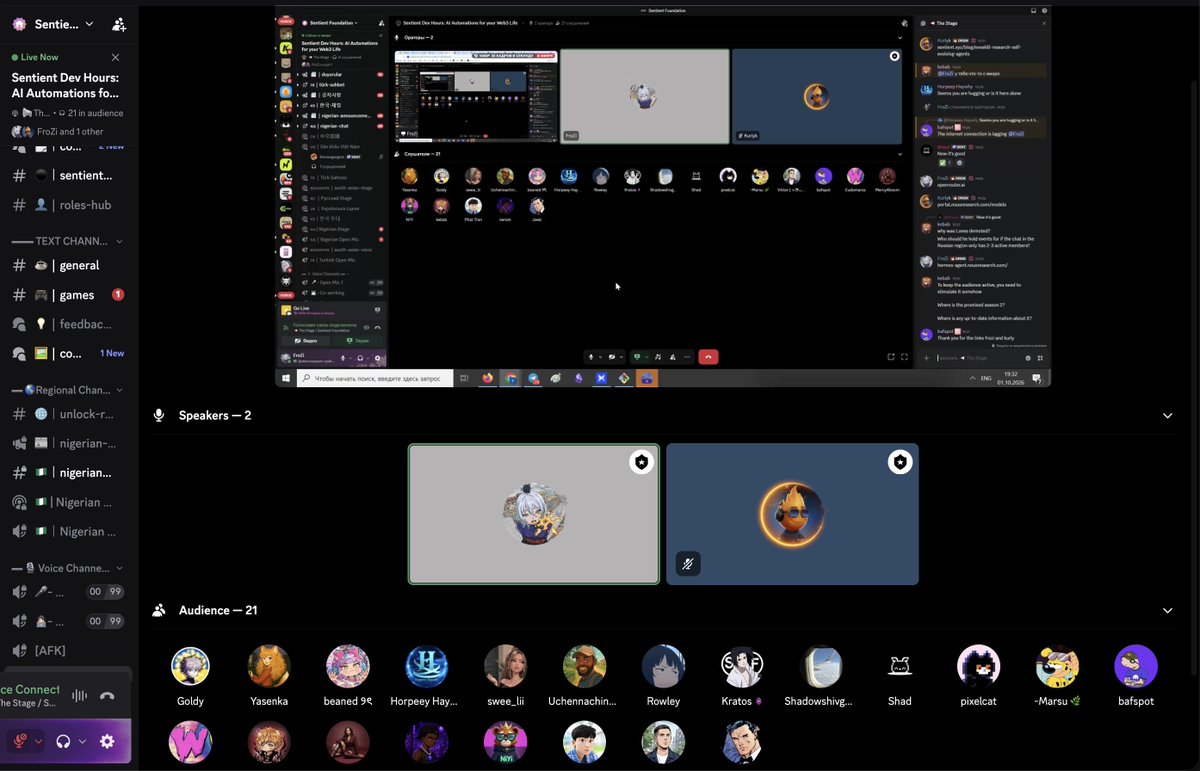Open beaned's audience avatar
The height and width of the screenshot is (771, 1200).
[x=348, y=666]
